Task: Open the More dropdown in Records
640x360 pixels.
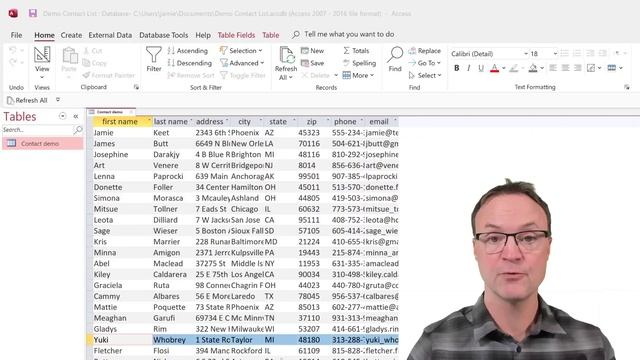Action: pyautogui.click(x=358, y=75)
